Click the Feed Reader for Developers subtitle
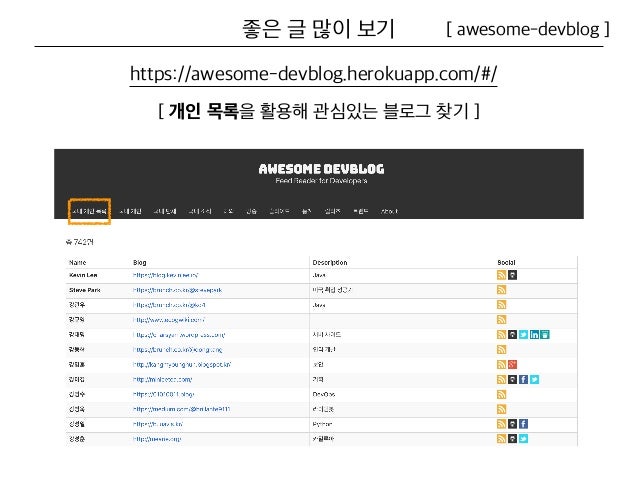The image size is (638, 479). coord(321,181)
